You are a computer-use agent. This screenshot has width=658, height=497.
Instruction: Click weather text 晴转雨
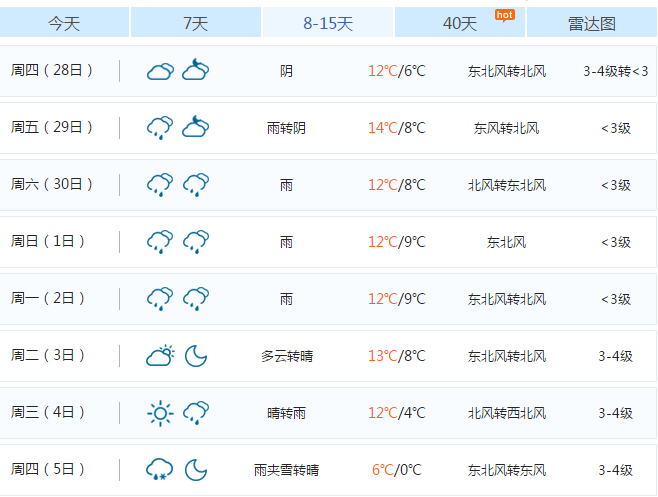287,414
